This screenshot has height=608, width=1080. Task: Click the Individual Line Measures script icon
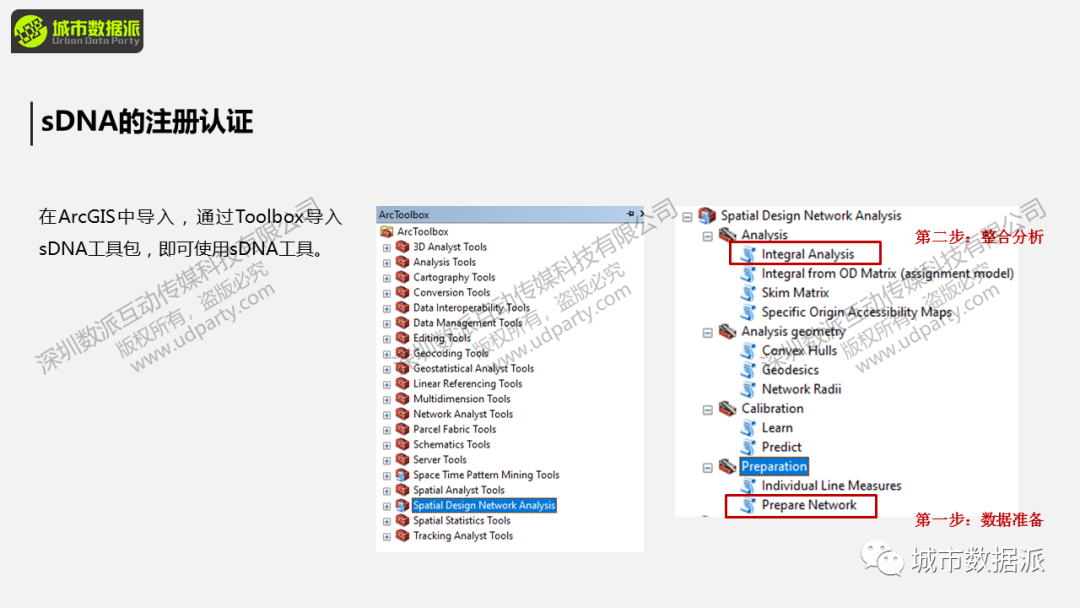point(748,485)
